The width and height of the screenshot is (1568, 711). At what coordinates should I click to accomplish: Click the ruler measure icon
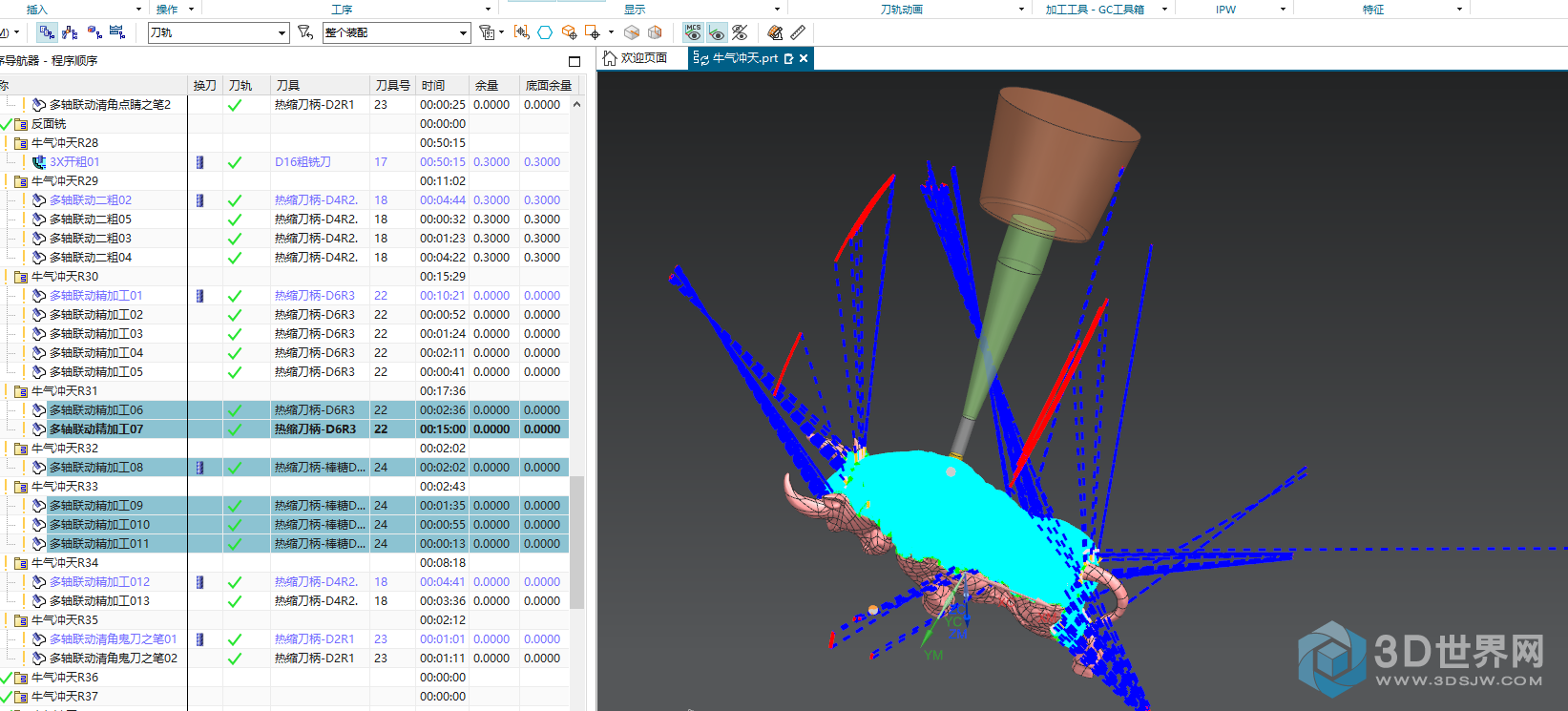tap(798, 32)
